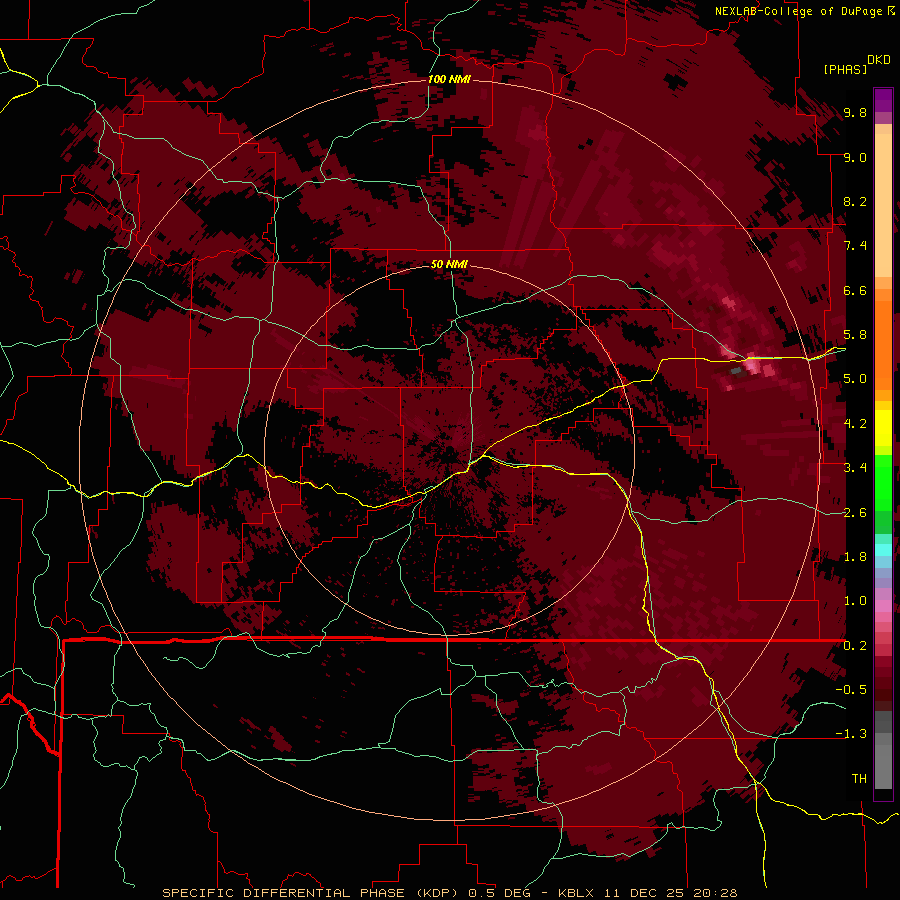Click the bright pink high-KDP echo core
Viewport: 900px width, 900px height.
click(x=753, y=366)
